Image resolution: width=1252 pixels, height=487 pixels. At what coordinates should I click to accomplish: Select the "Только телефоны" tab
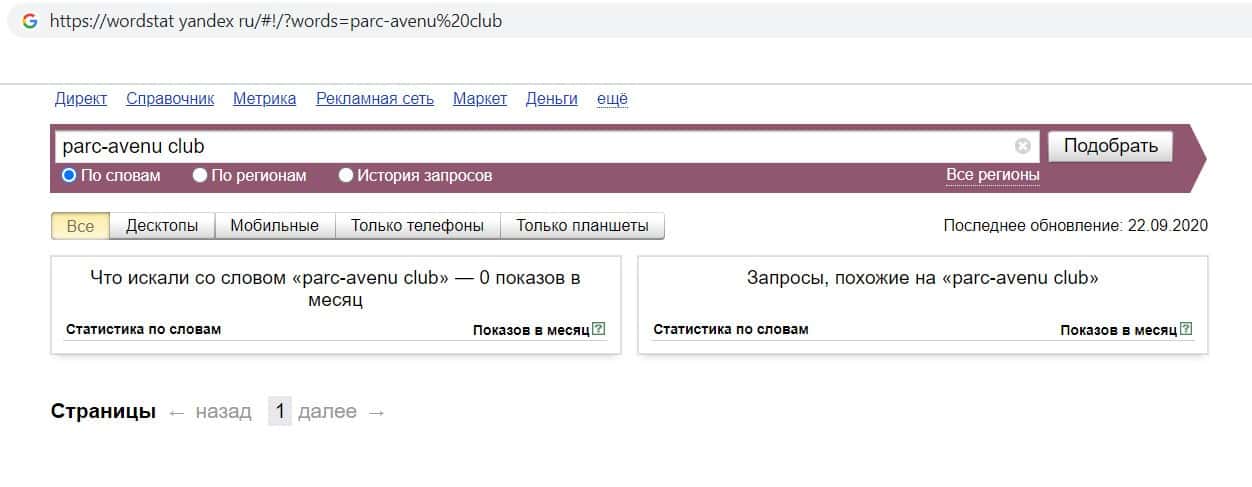[417, 225]
